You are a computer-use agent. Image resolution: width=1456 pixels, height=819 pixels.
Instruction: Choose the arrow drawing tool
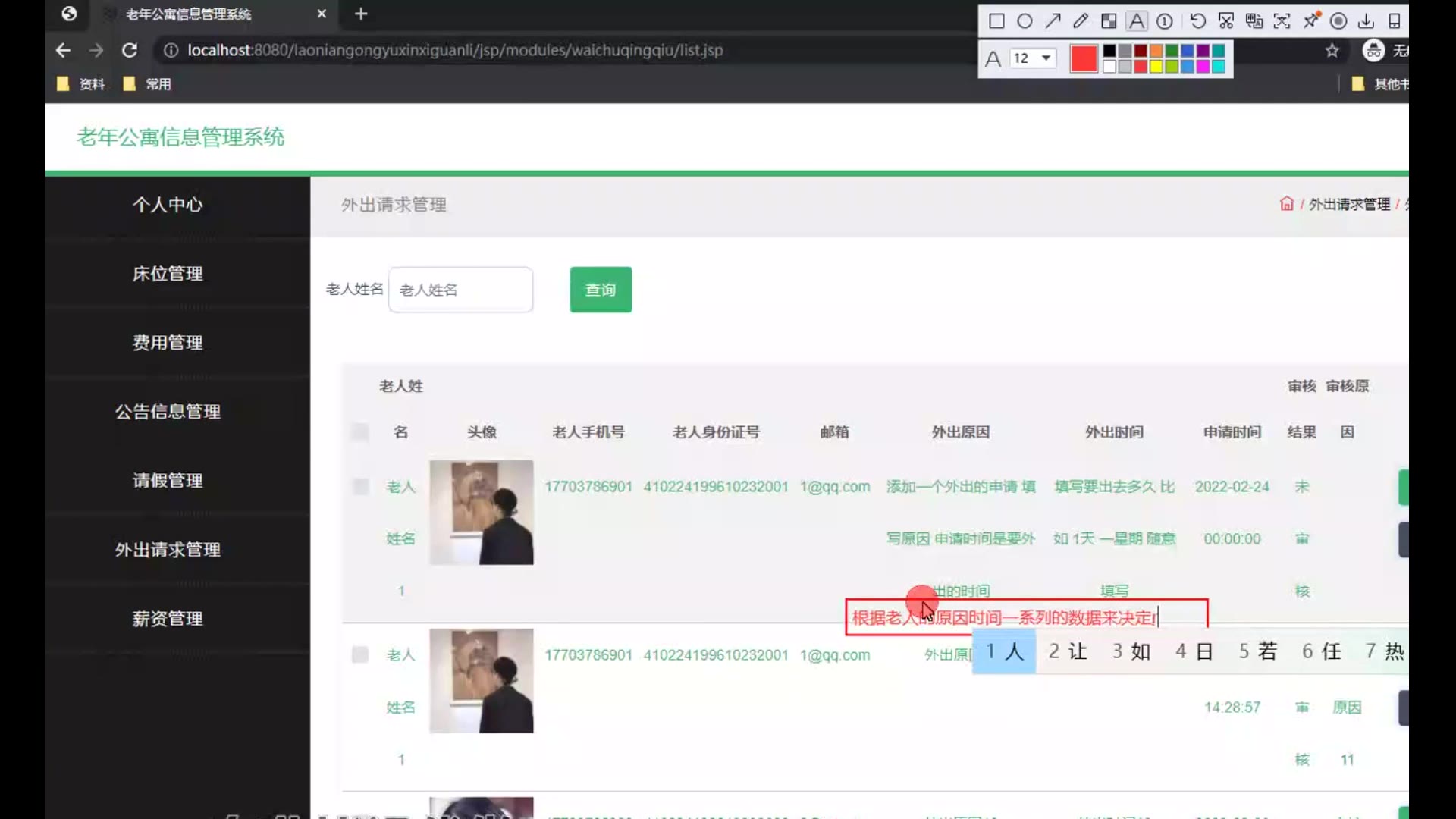click(x=1053, y=21)
